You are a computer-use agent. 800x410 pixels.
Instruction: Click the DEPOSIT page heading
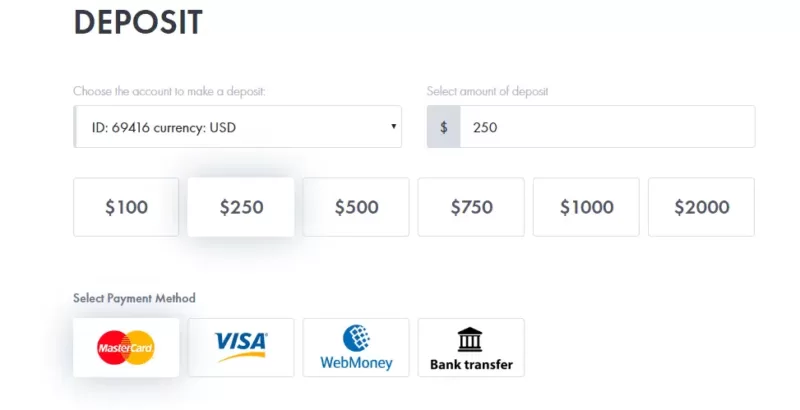click(x=138, y=22)
